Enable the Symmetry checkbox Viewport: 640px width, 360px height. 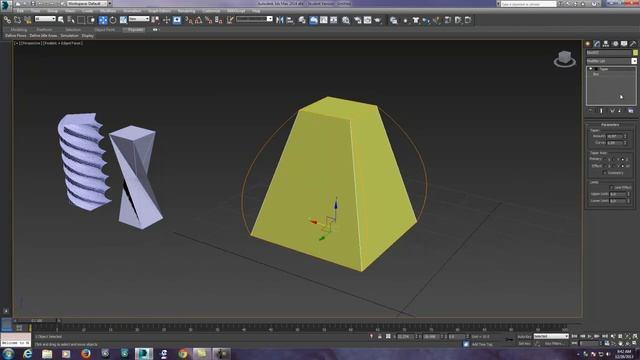pos(604,173)
